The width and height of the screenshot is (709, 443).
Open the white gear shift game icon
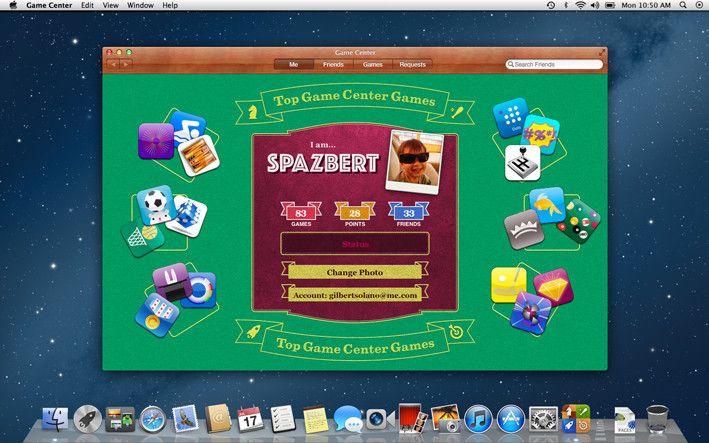pos(522,163)
